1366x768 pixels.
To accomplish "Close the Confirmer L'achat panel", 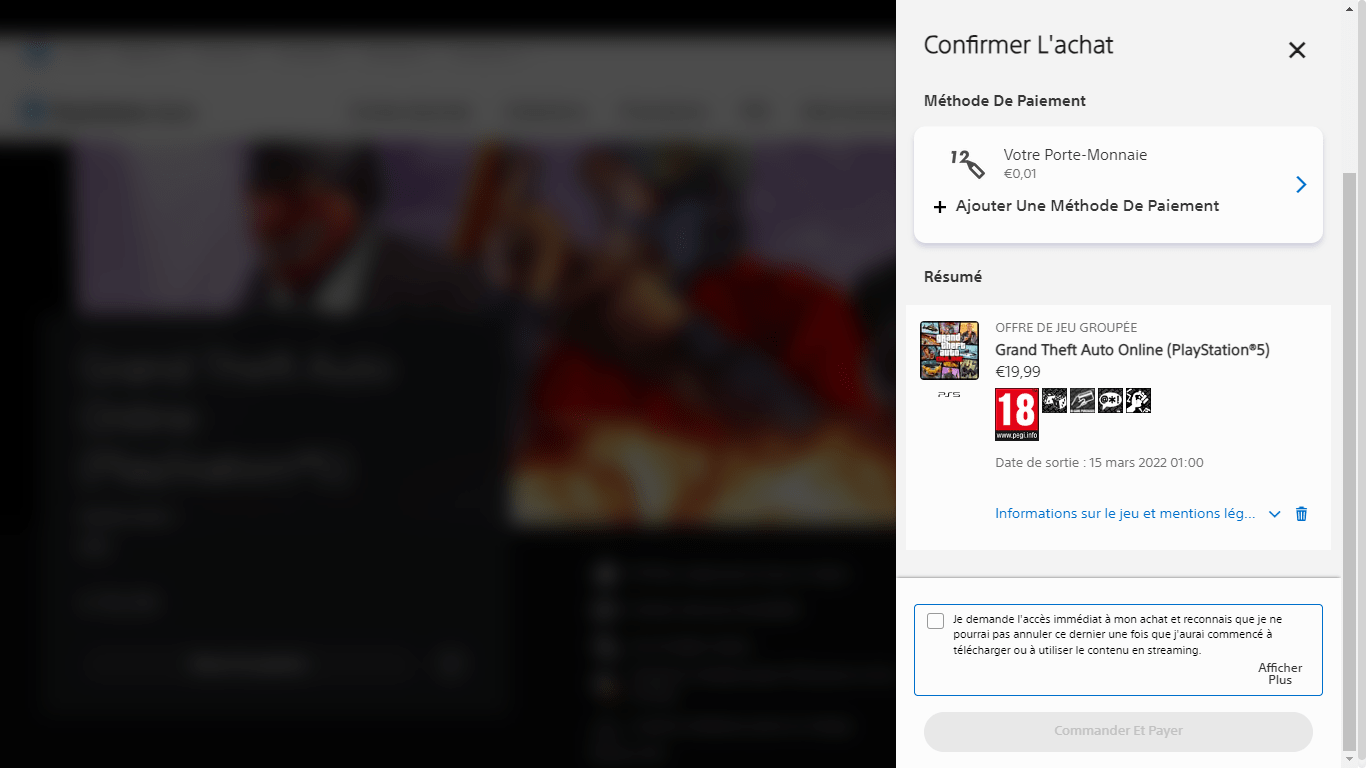I will [x=1297, y=50].
